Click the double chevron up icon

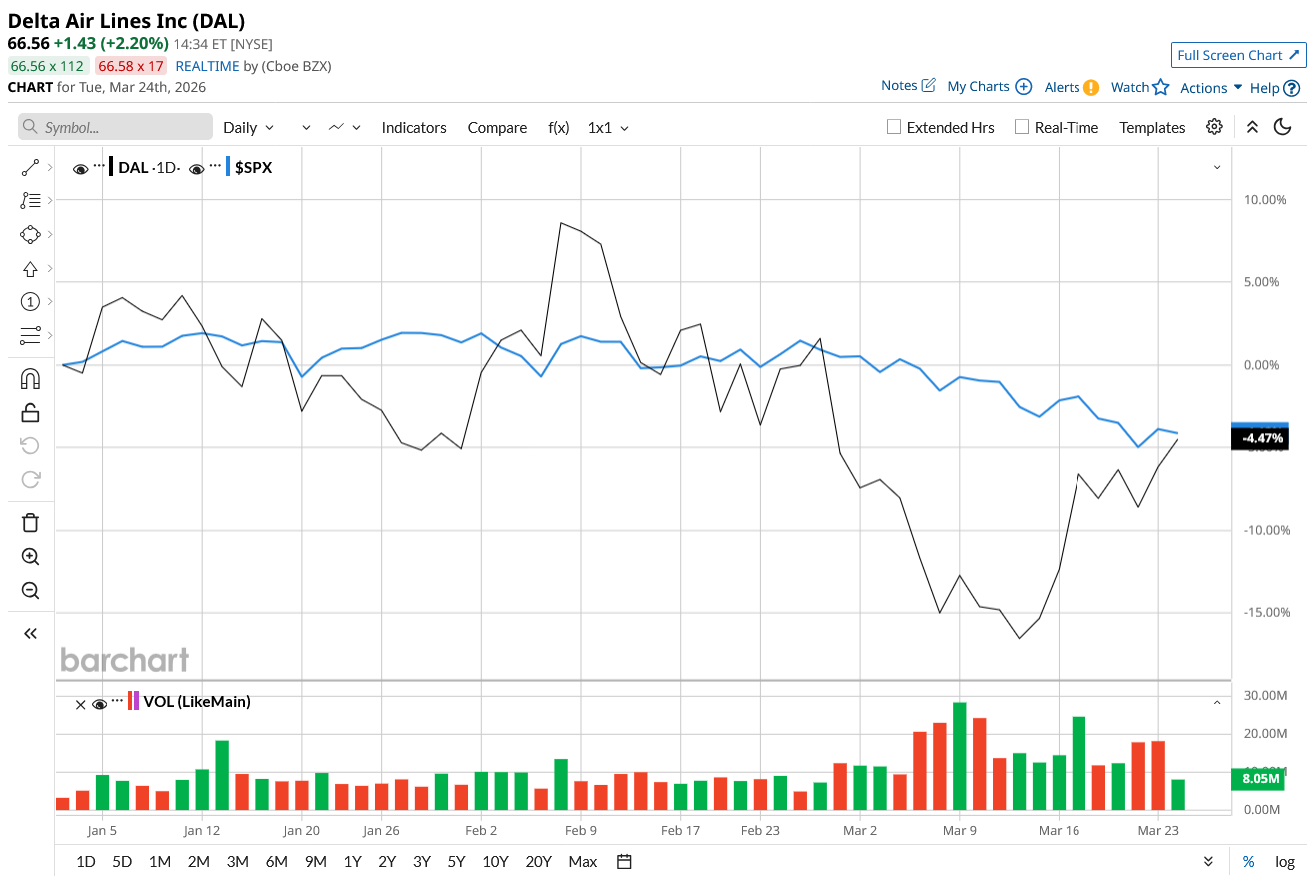[1252, 127]
